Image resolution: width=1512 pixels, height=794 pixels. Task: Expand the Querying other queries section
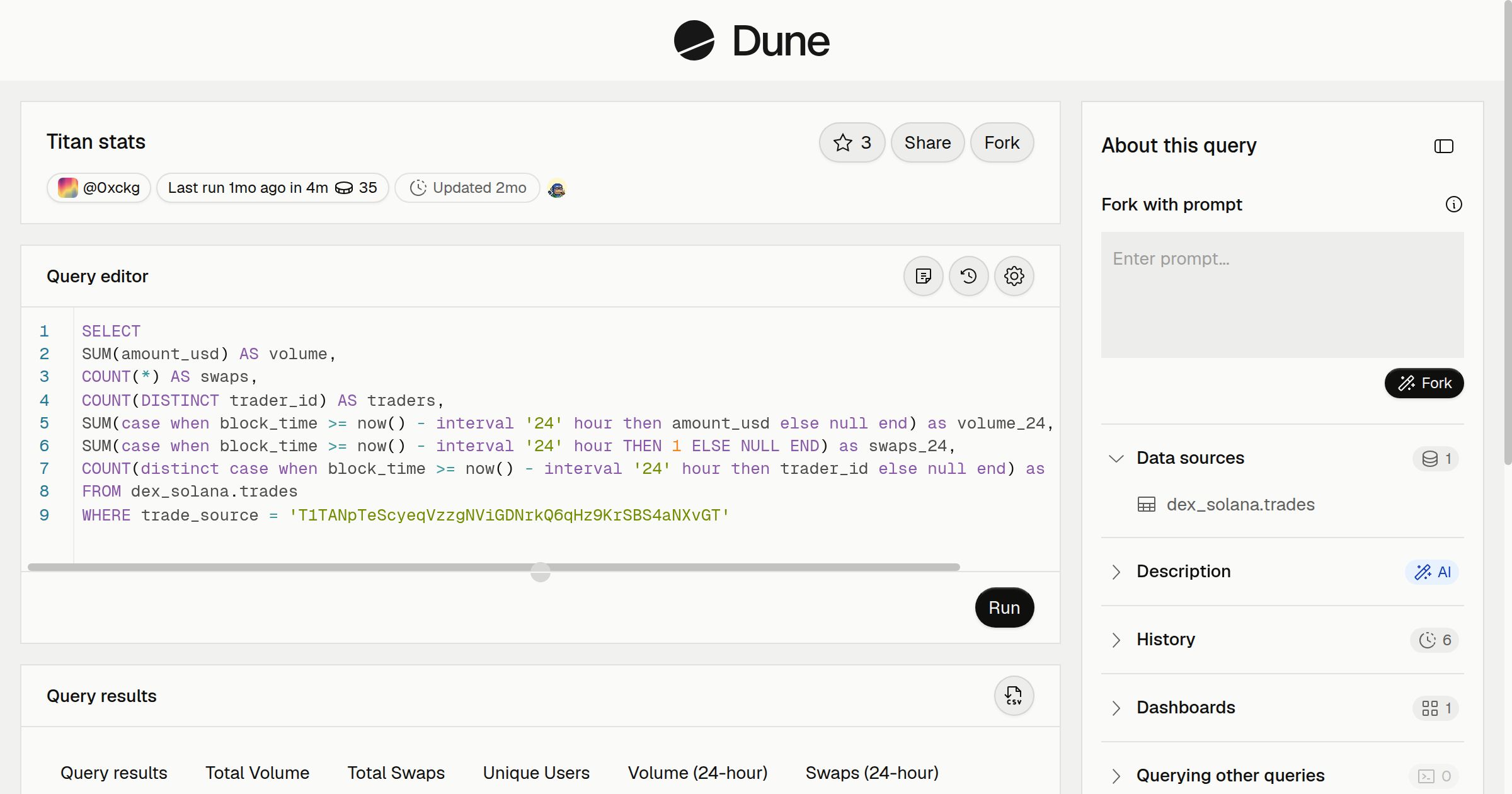coord(1116,776)
